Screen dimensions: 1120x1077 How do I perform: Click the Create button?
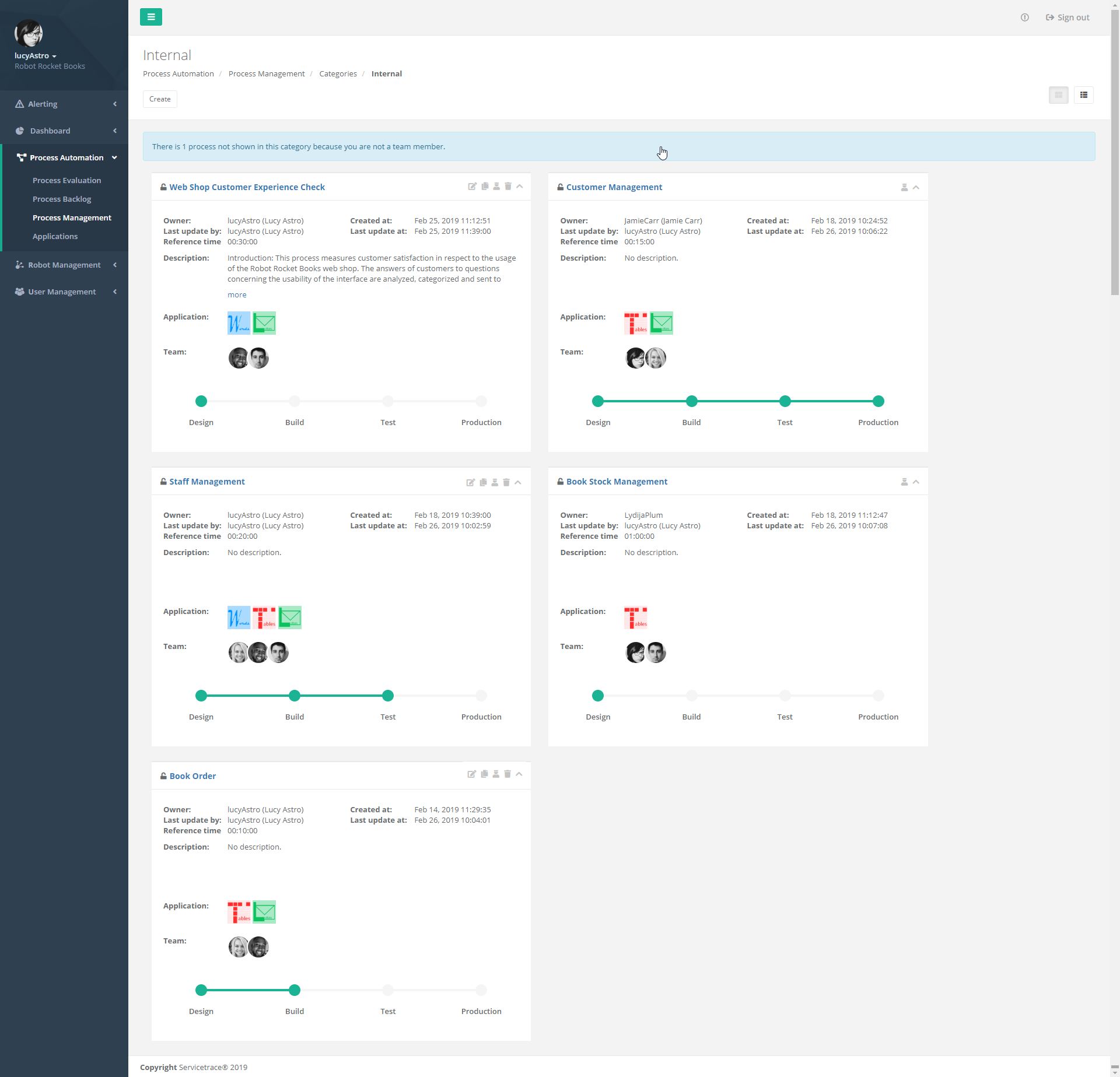[159, 99]
